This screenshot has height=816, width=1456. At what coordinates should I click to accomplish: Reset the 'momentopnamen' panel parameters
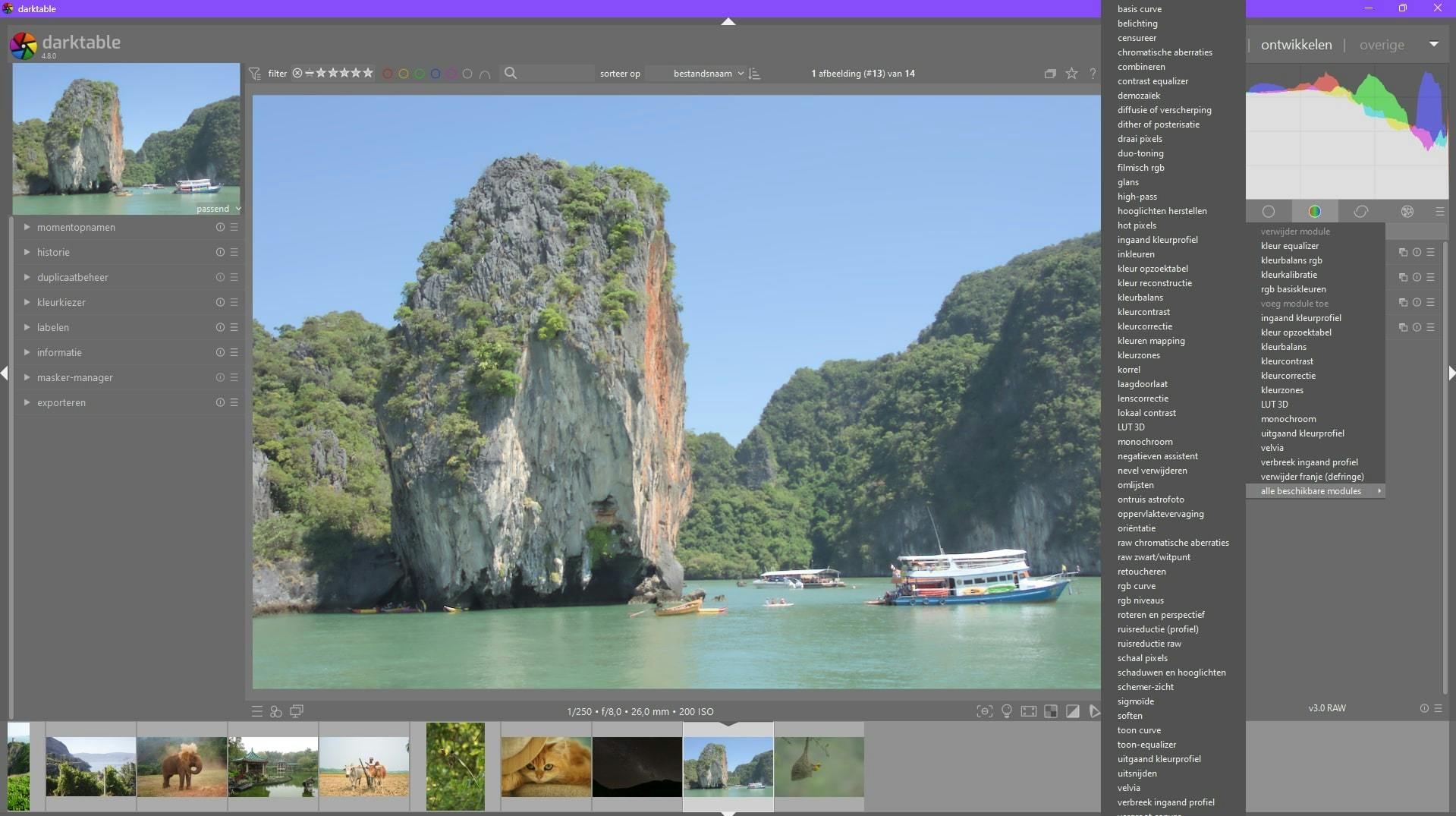[x=220, y=227]
